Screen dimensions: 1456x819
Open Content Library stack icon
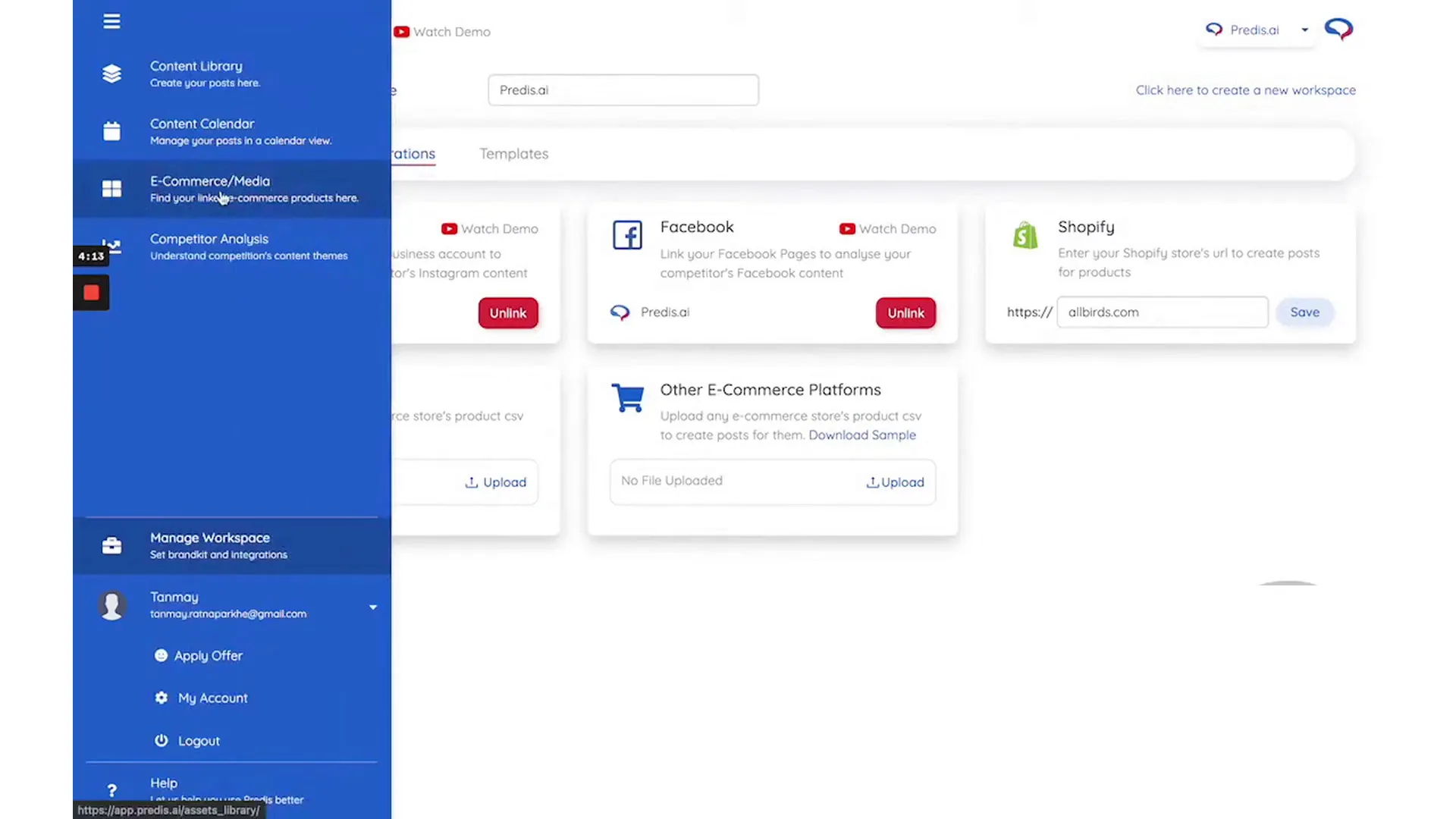pyautogui.click(x=111, y=74)
